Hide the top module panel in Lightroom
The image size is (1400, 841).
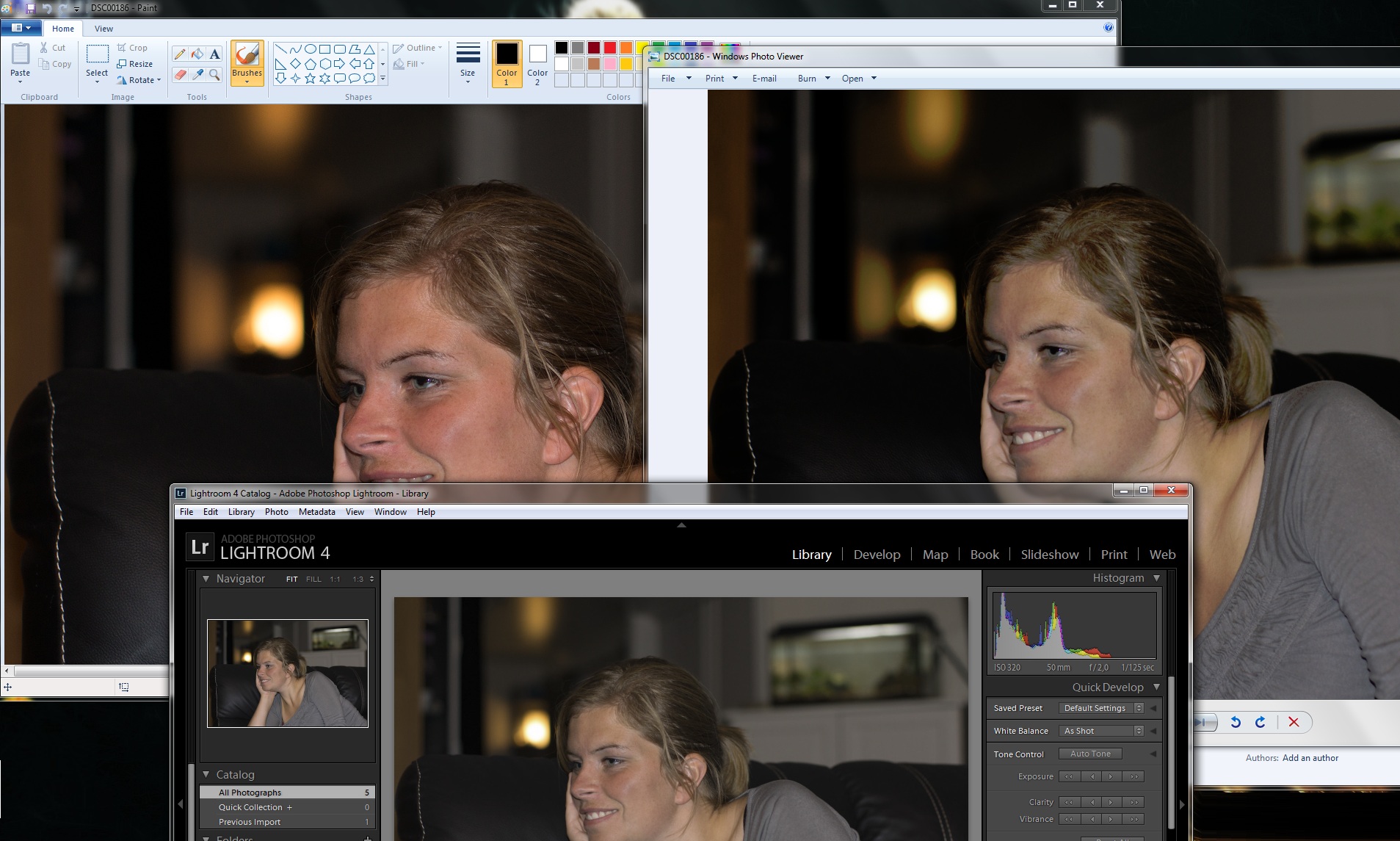[x=681, y=525]
